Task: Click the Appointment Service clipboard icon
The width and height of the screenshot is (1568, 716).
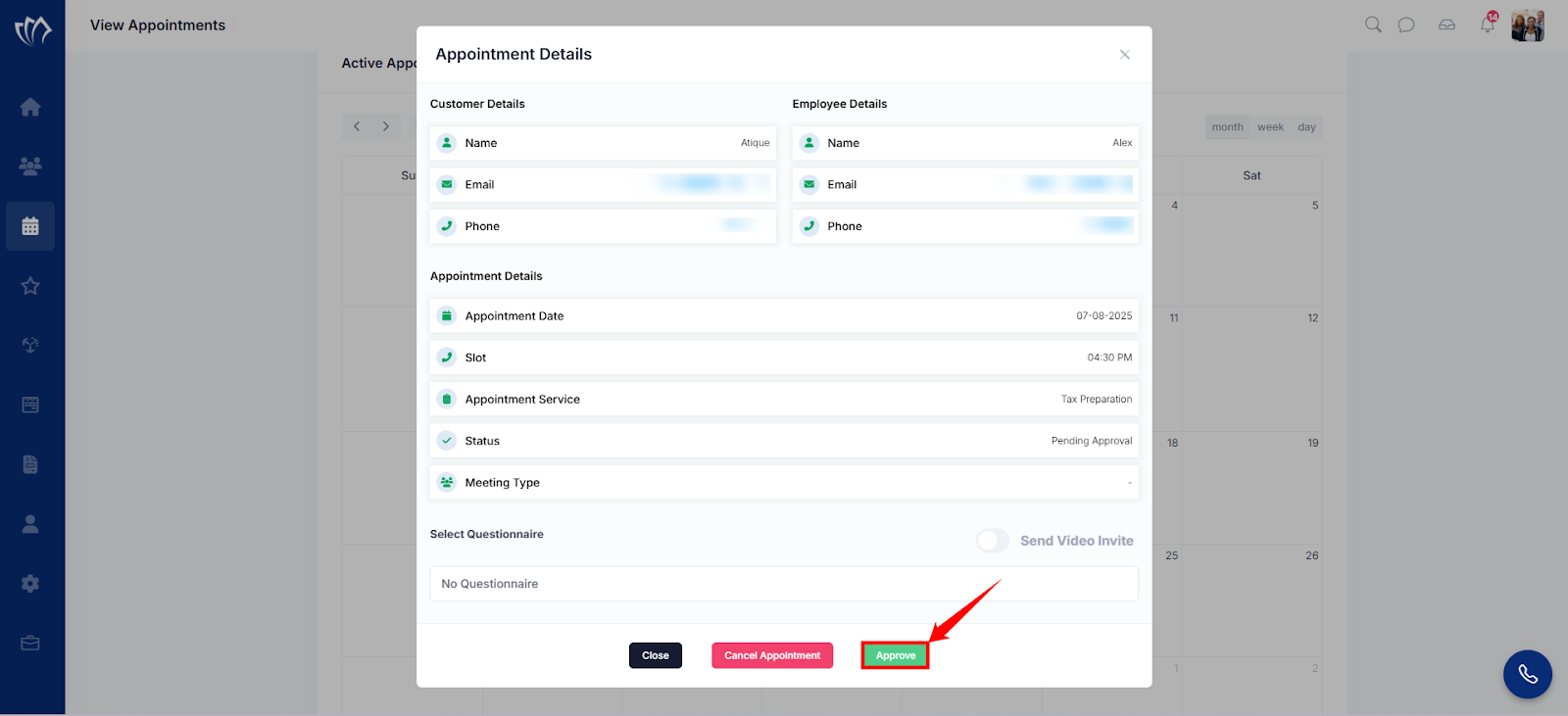Action: 447,400
